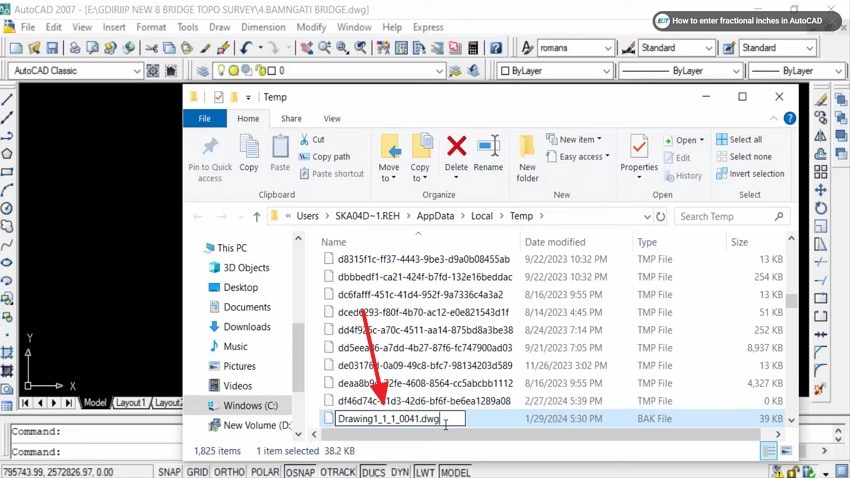
Task: Expand the New item dropdown
Action: pyautogui.click(x=575, y=139)
